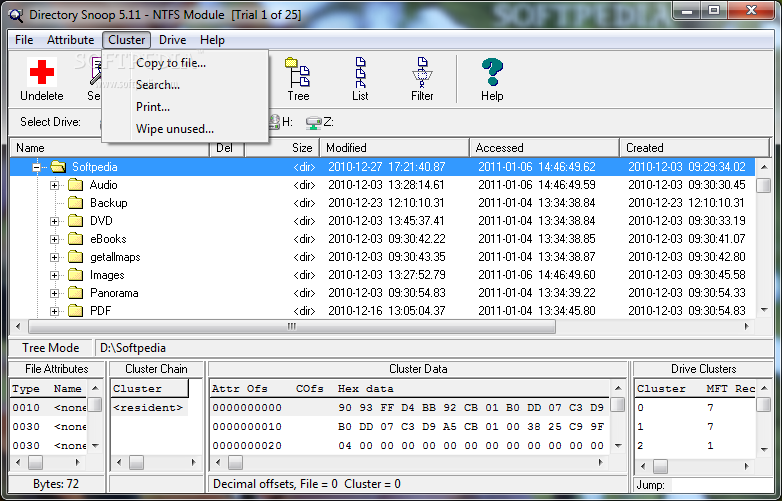The image size is (782, 501).
Task: Switch to List view icon
Action: [360, 72]
